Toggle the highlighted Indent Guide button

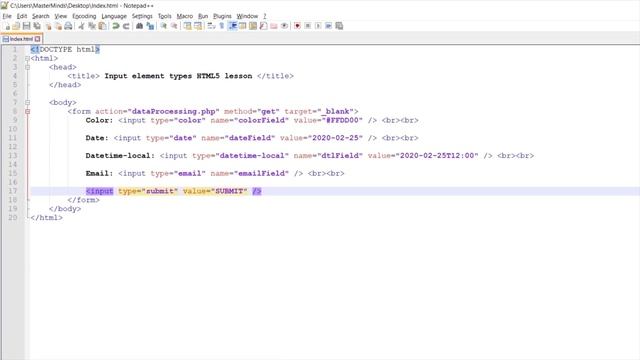point(233,26)
